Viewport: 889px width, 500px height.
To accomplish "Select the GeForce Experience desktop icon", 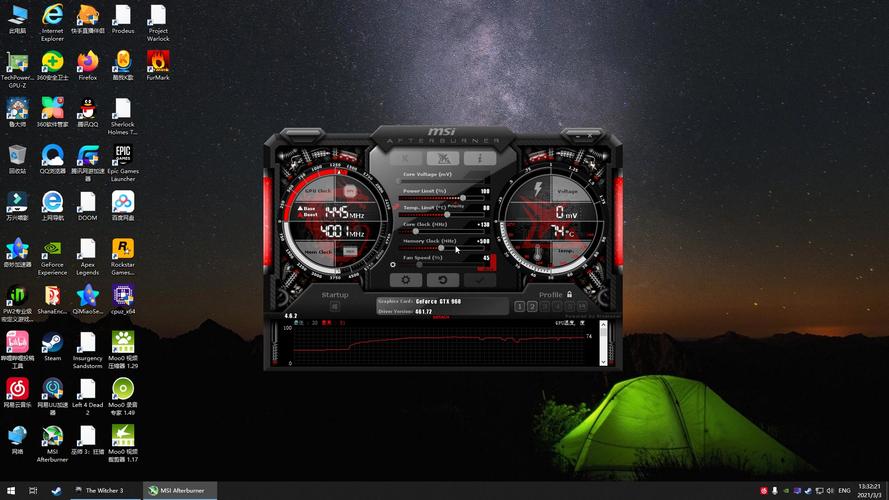I will coord(52,256).
